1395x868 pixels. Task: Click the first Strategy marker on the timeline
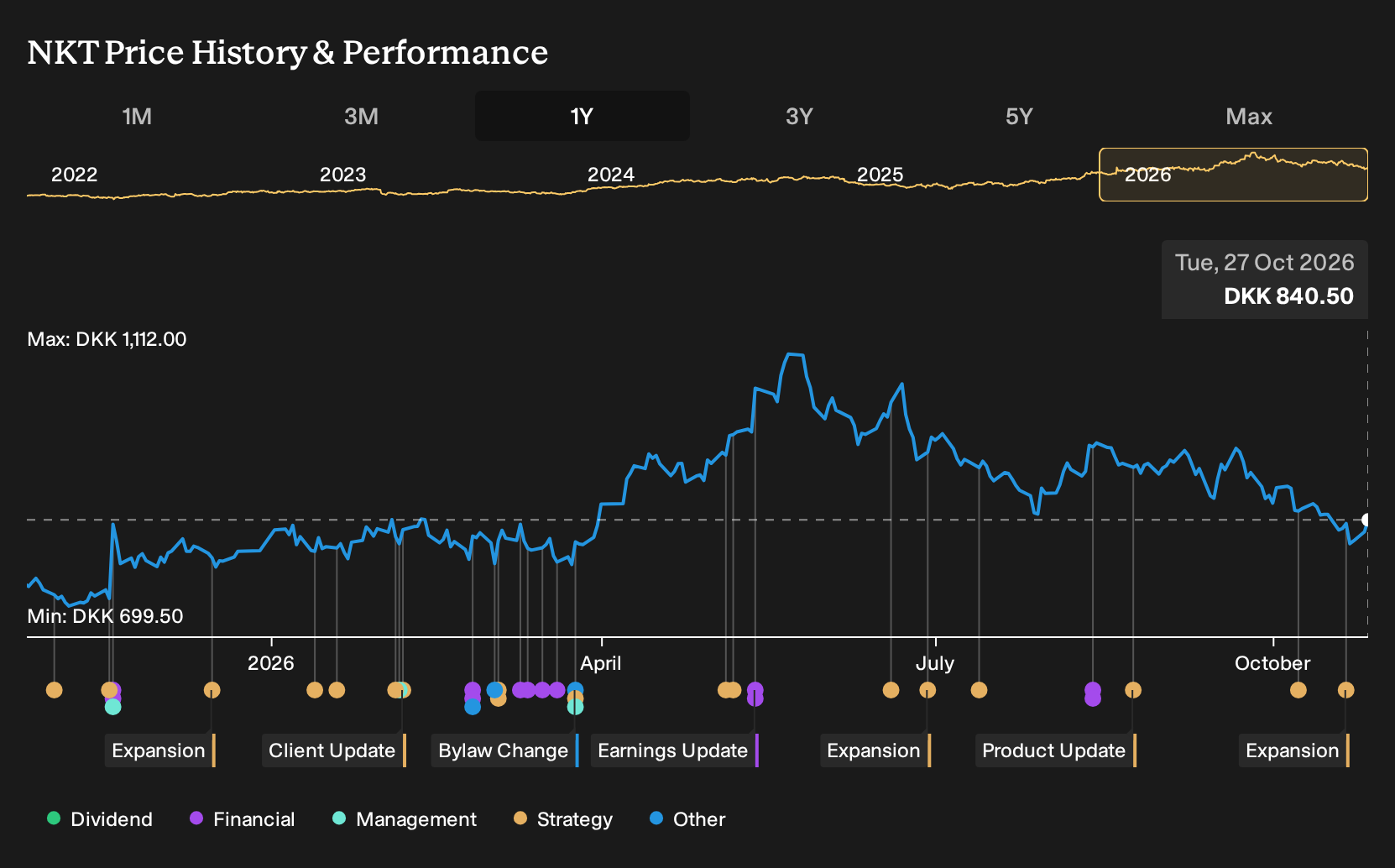55,690
